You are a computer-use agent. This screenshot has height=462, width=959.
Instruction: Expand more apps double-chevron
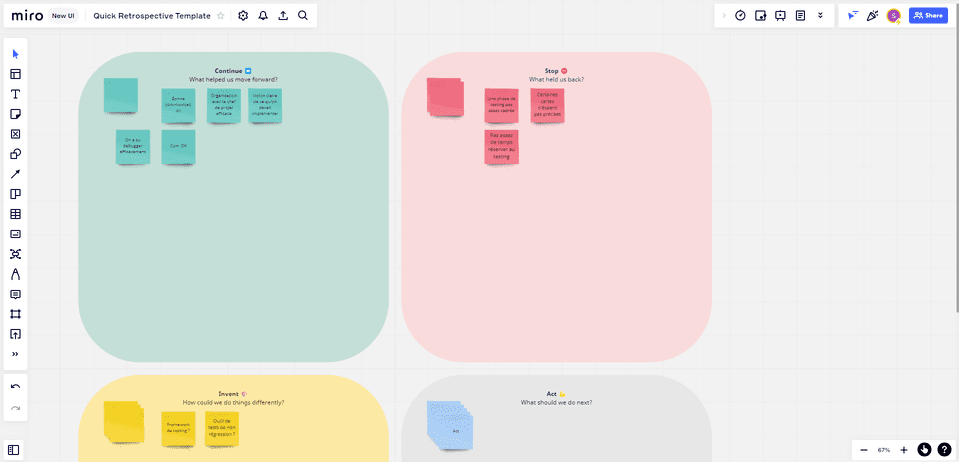[x=820, y=16]
